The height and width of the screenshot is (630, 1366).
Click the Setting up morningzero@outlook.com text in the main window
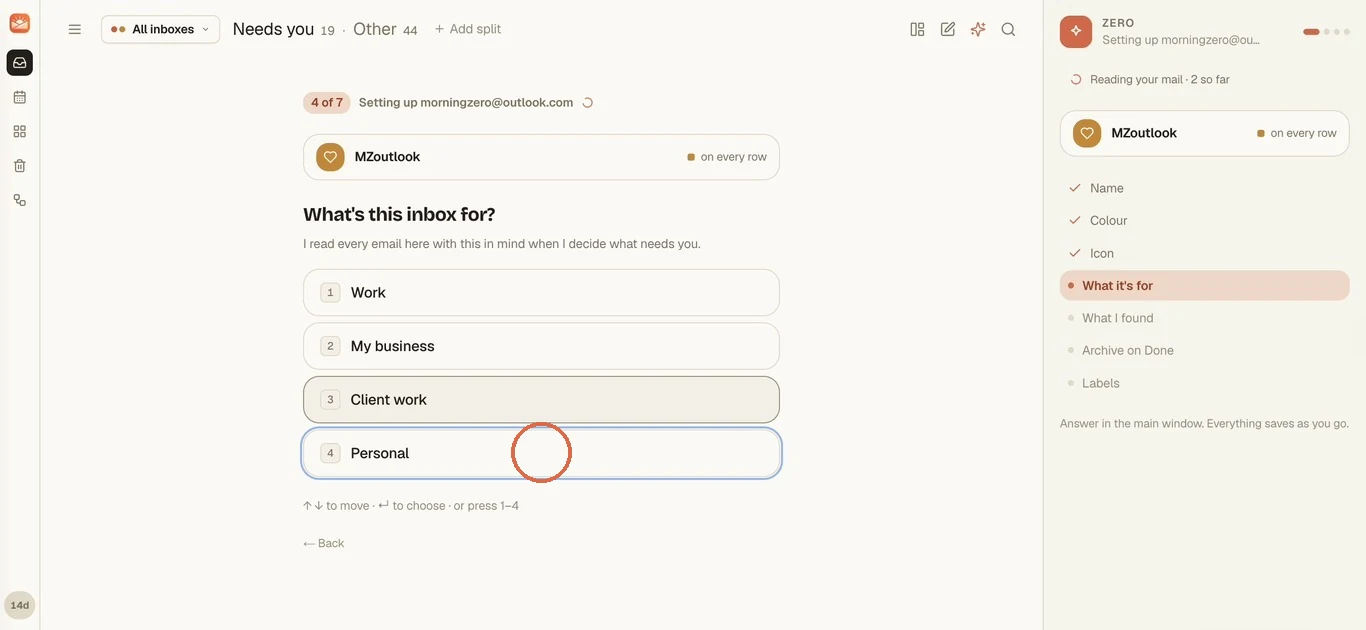click(x=466, y=102)
